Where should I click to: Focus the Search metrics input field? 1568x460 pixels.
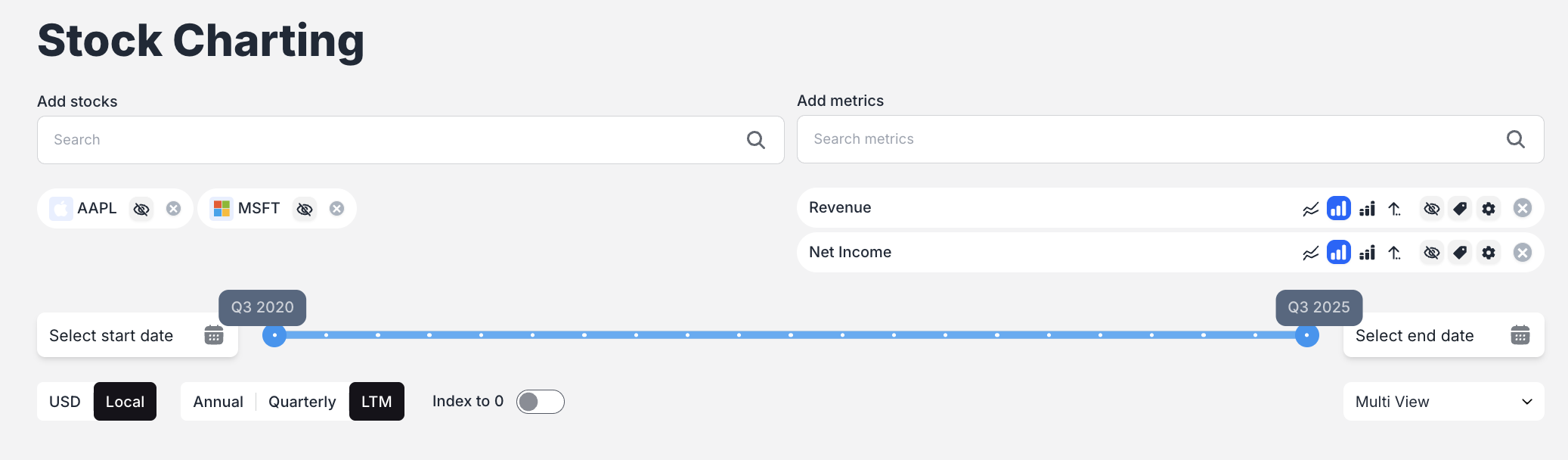[1149, 139]
